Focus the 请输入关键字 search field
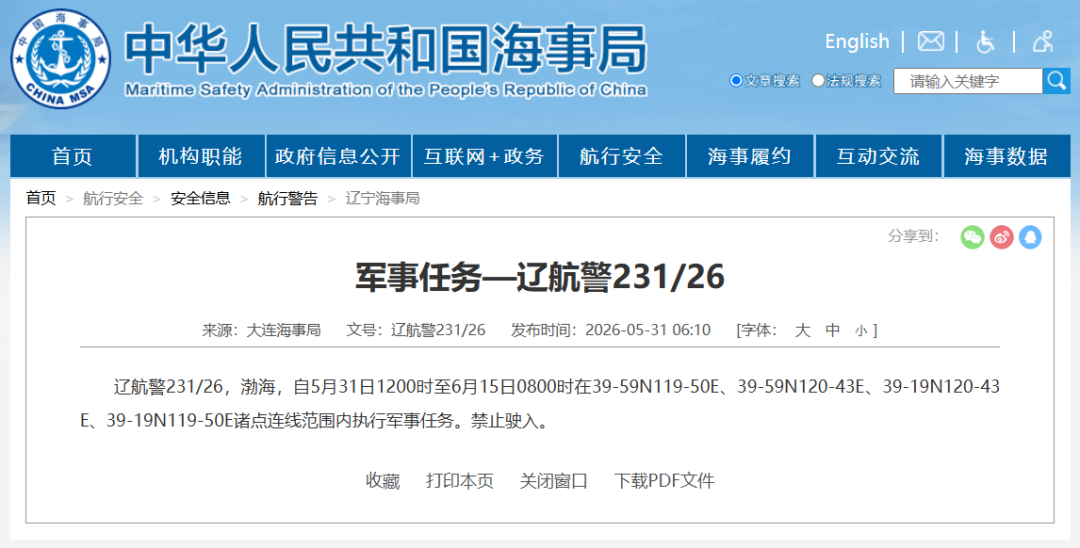This screenshot has height=548, width=1080. point(968,81)
